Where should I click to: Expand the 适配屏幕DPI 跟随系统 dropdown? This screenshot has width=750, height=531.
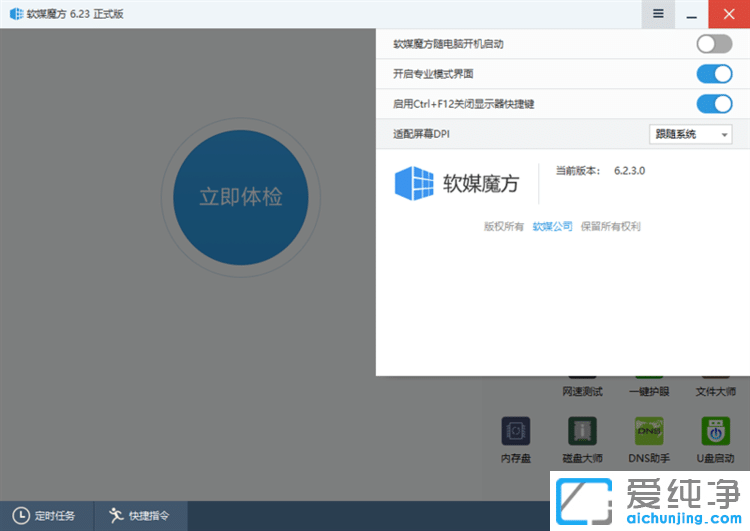tap(690, 134)
